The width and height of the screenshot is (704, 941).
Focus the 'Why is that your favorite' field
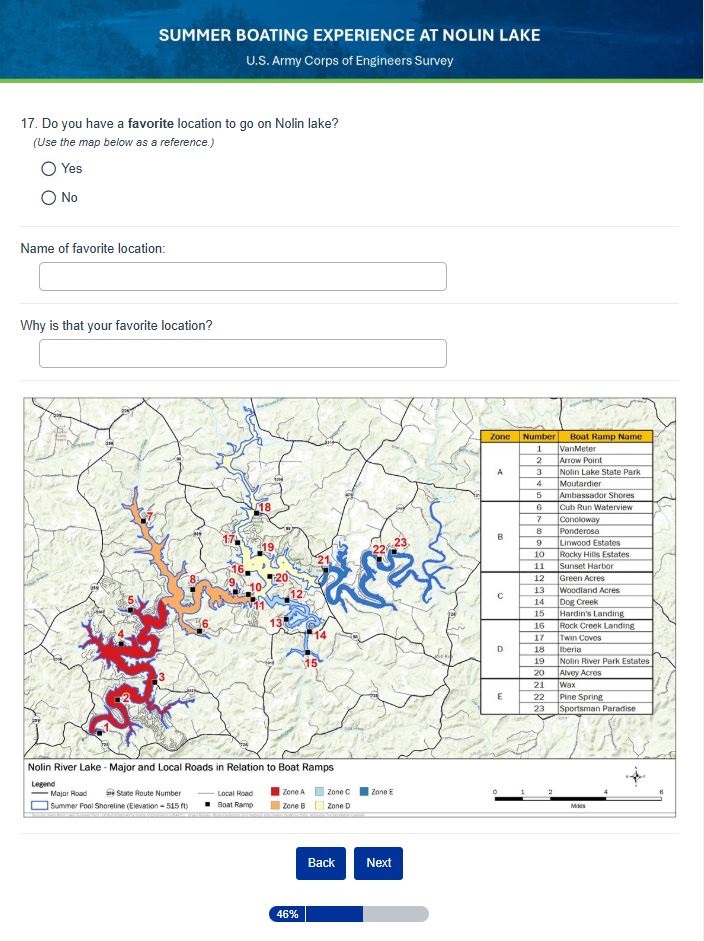tap(242, 354)
